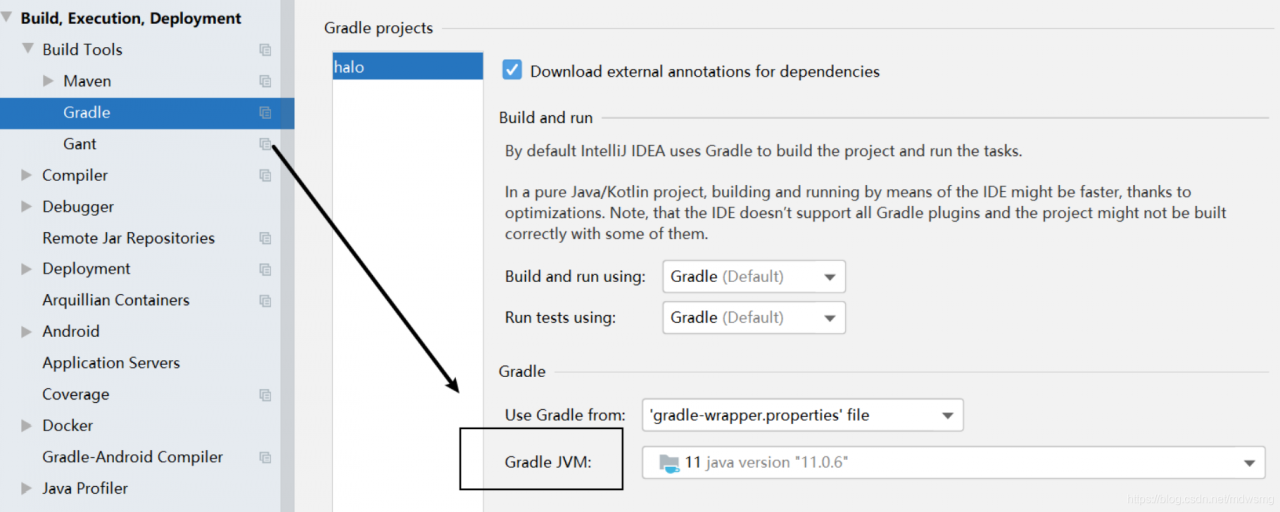Click project-level icon beside Arquillian Containers
This screenshot has height=512, width=1280.
click(265, 300)
